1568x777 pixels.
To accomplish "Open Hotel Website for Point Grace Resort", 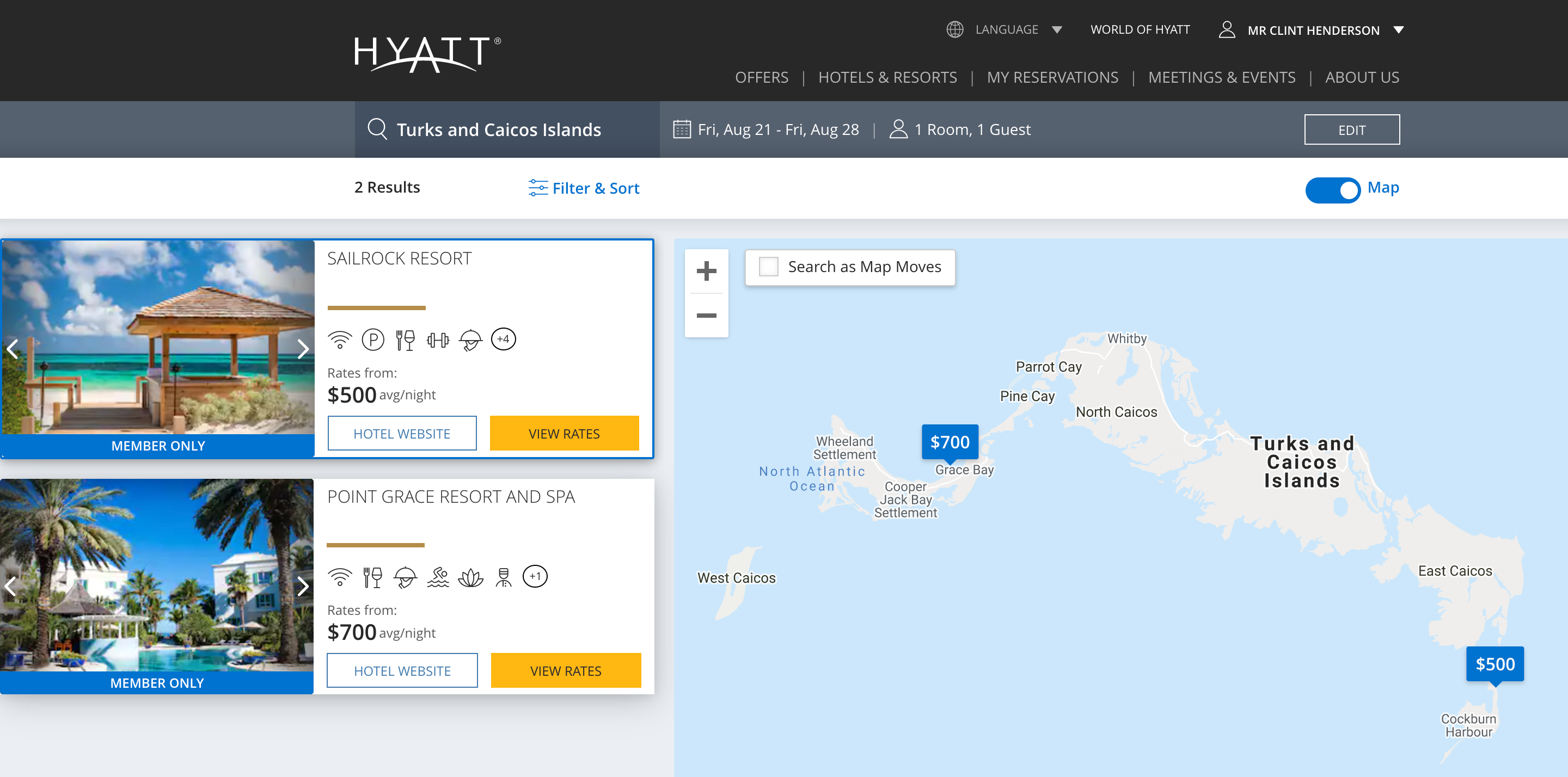I will pyautogui.click(x=402, y=670).
